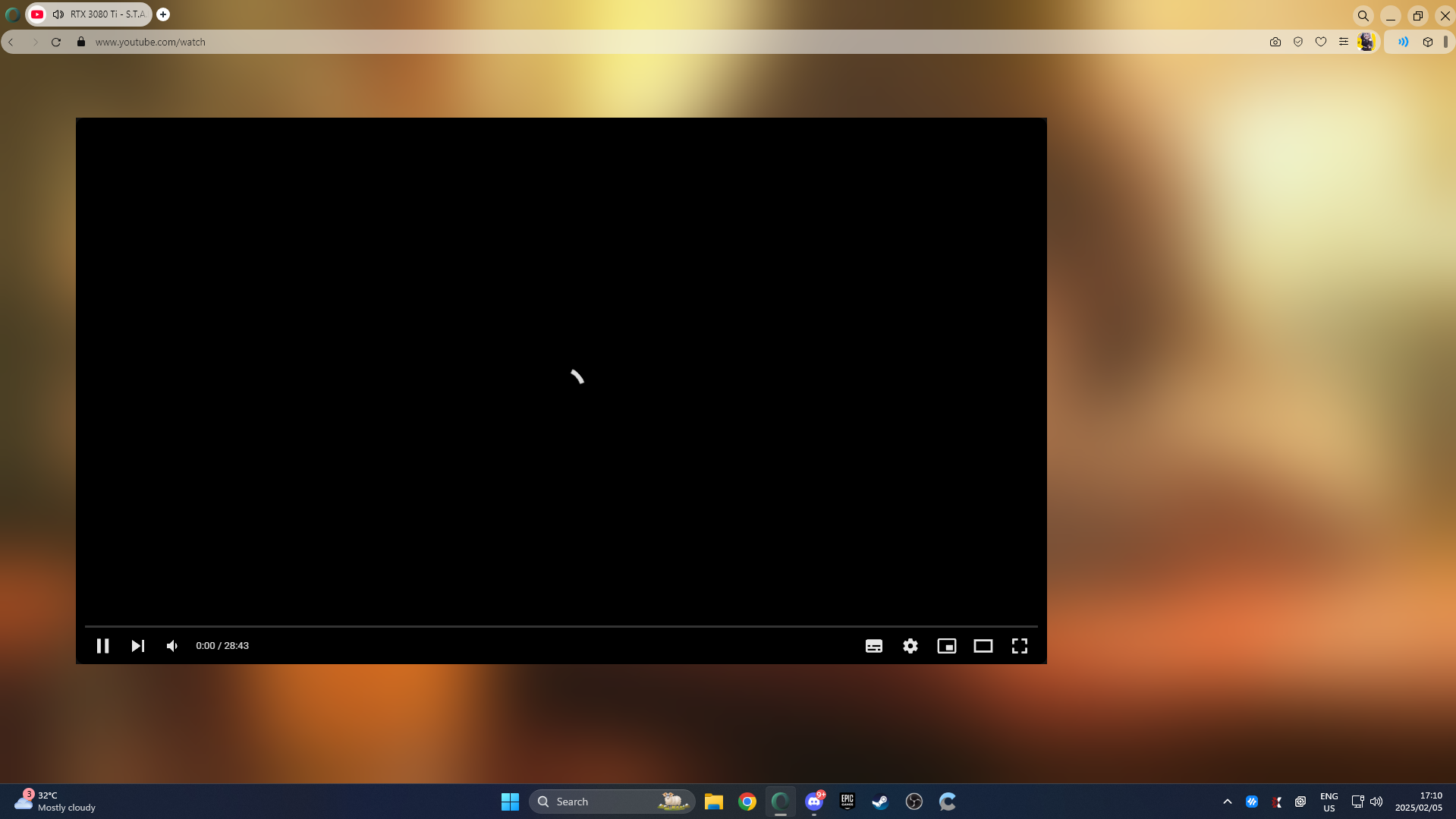The height and width of the screenshot is (819, 1456).
Task: Open the system volume control
Action: pyautogui.click(x=1376, y=802)
